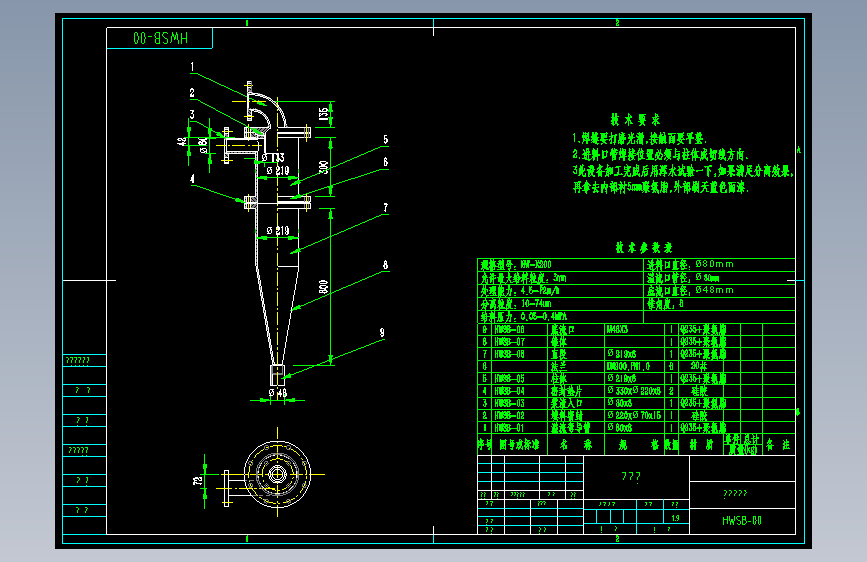The height and width of the screenshot is (562, 867).
Task: Click balloon number 1 leader label
Action: point(192,67)
